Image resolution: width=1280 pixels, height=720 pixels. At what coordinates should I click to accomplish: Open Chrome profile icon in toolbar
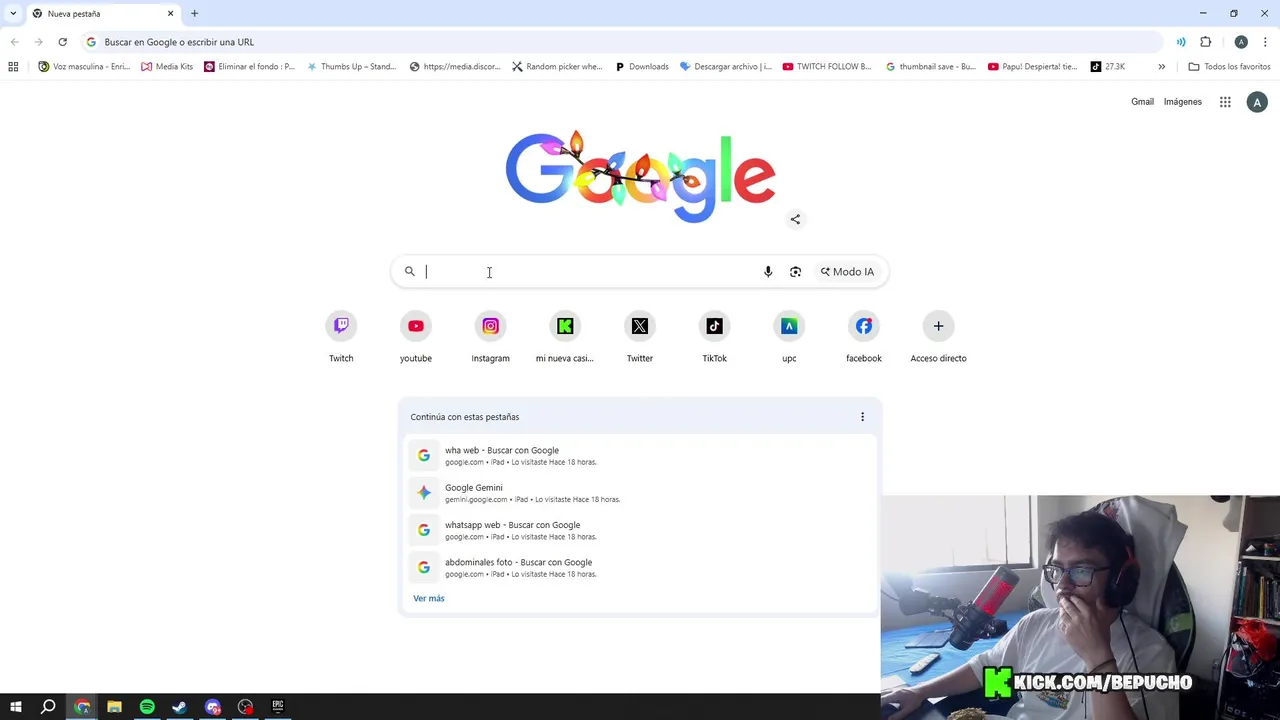pos(1241,42)
